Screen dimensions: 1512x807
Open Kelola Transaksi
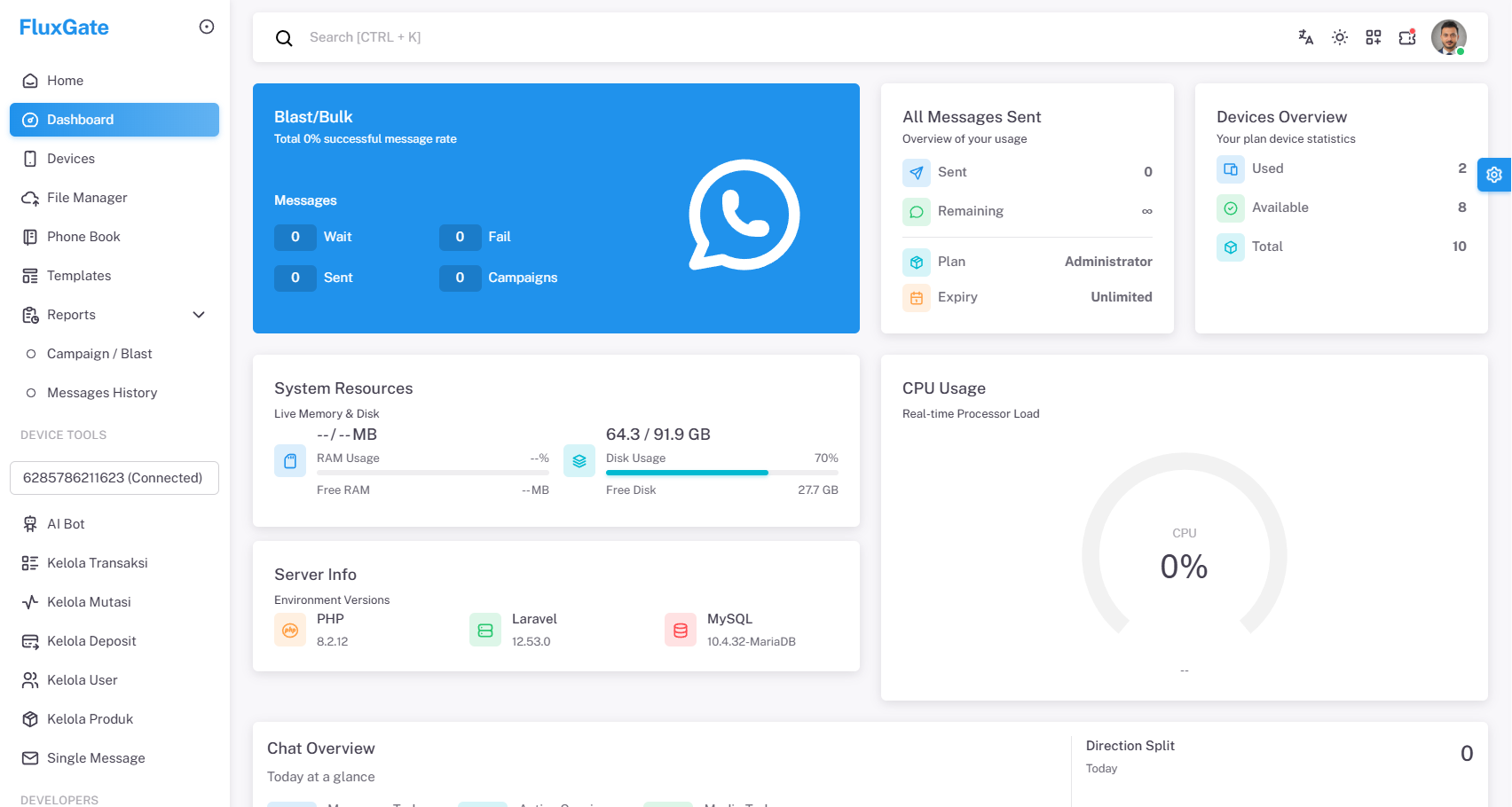point(114,563)
